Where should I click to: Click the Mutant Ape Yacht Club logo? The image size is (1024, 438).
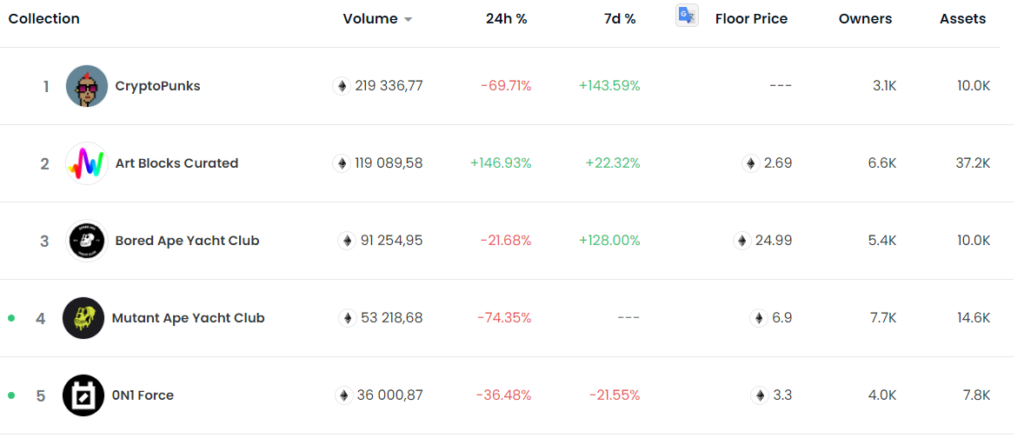tap(83, 318)
